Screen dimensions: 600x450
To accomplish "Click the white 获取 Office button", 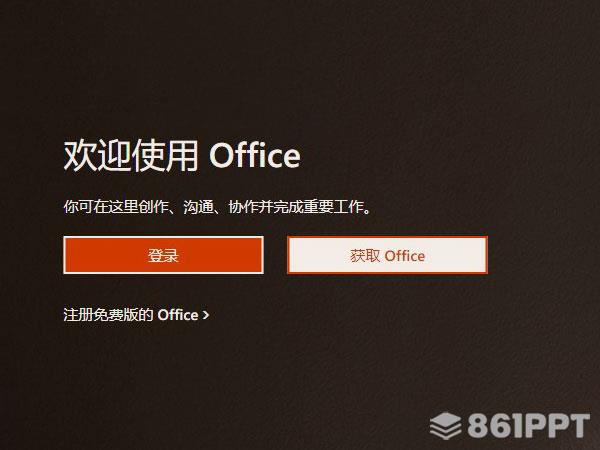I will coord(387,255).
